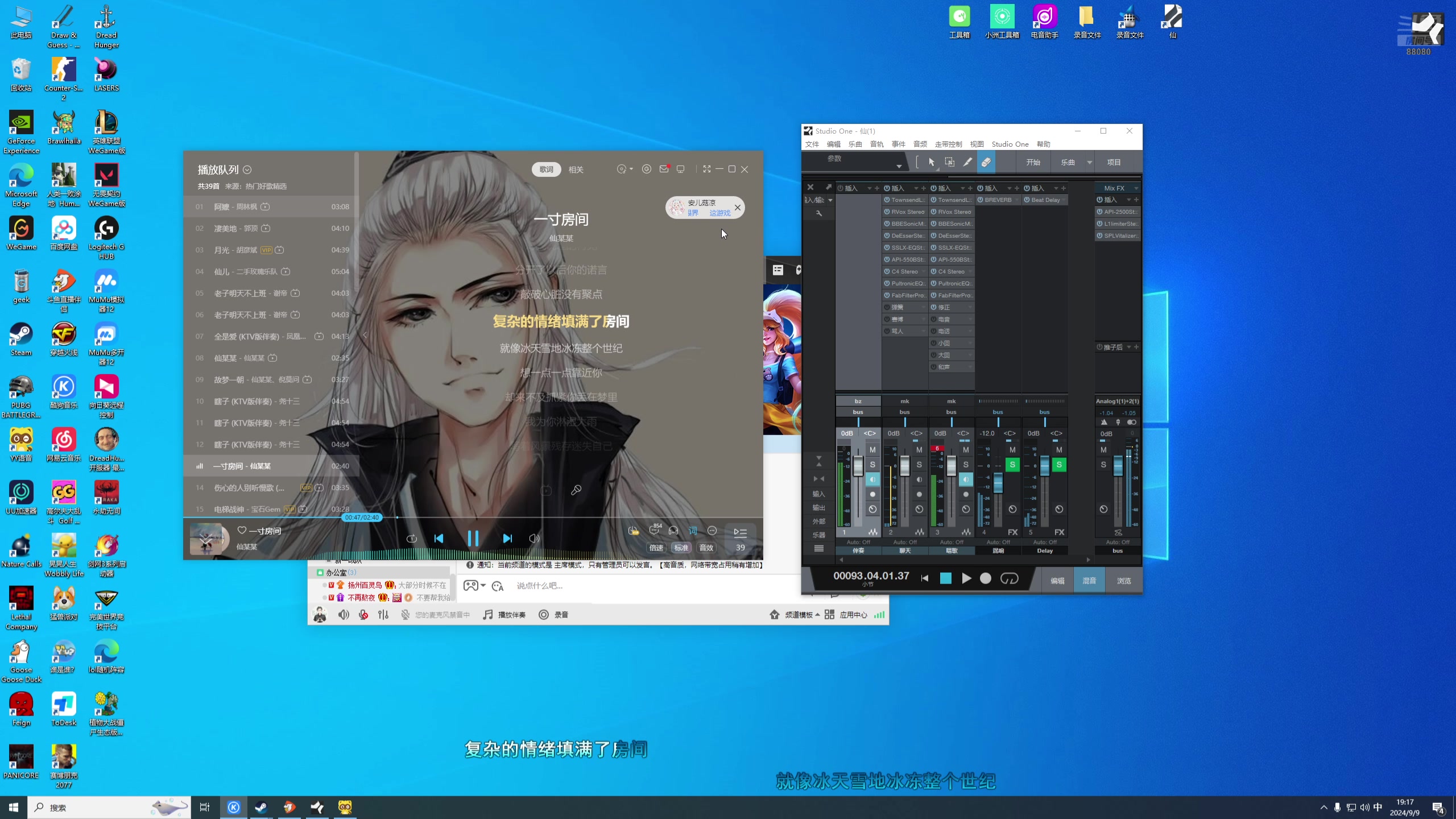Expand the Mix FX dropdown
This screenshot has width=1456, height=819.
pyautogui.click(x=1136, y=188)
